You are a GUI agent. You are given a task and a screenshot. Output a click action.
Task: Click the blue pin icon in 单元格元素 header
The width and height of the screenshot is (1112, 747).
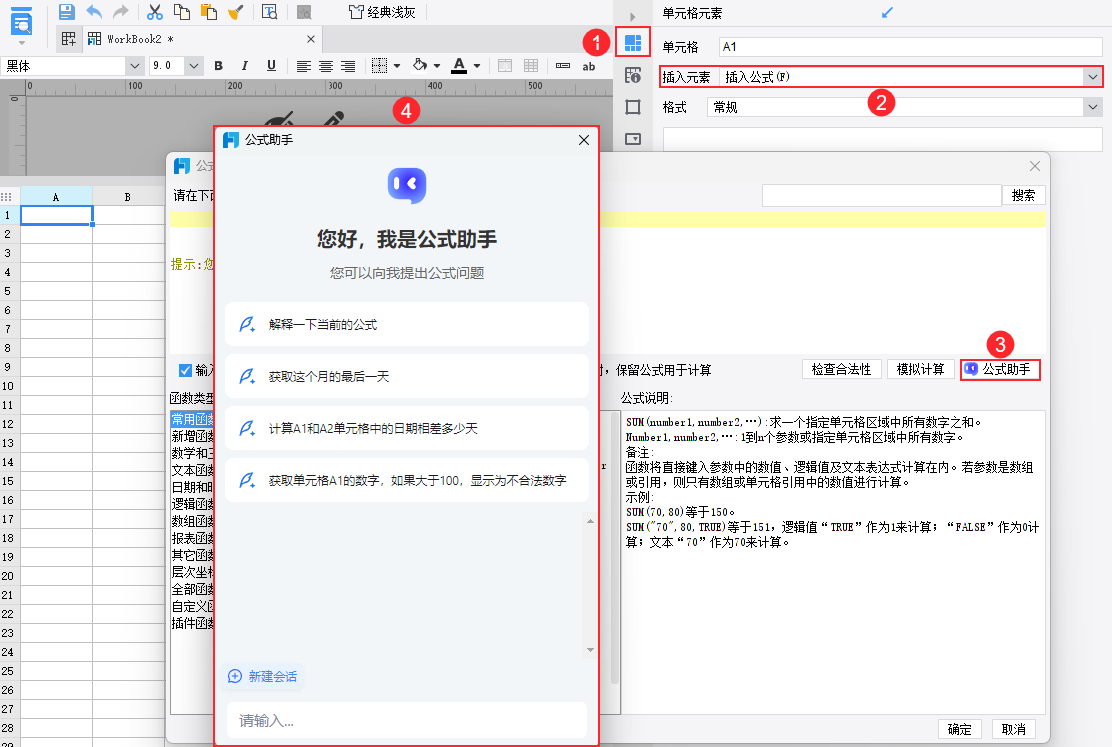tap(887, 13)
